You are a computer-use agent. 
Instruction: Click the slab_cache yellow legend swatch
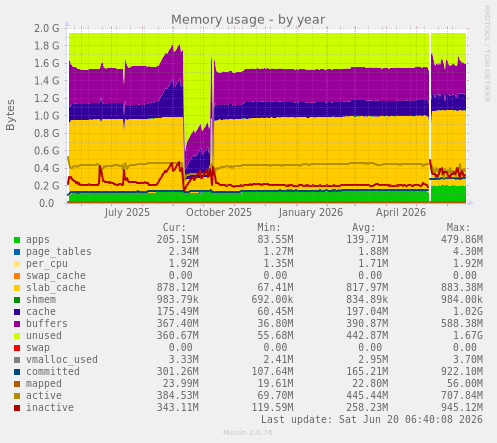17,288
